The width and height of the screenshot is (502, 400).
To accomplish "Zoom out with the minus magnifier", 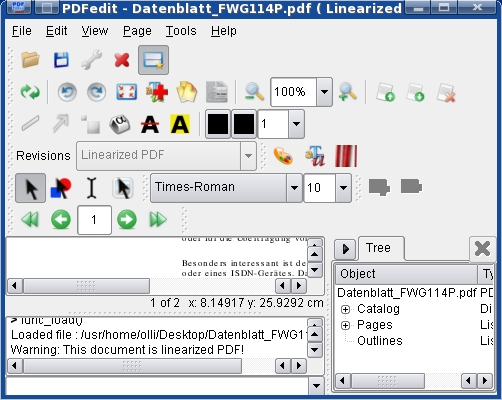I will 254,92.
